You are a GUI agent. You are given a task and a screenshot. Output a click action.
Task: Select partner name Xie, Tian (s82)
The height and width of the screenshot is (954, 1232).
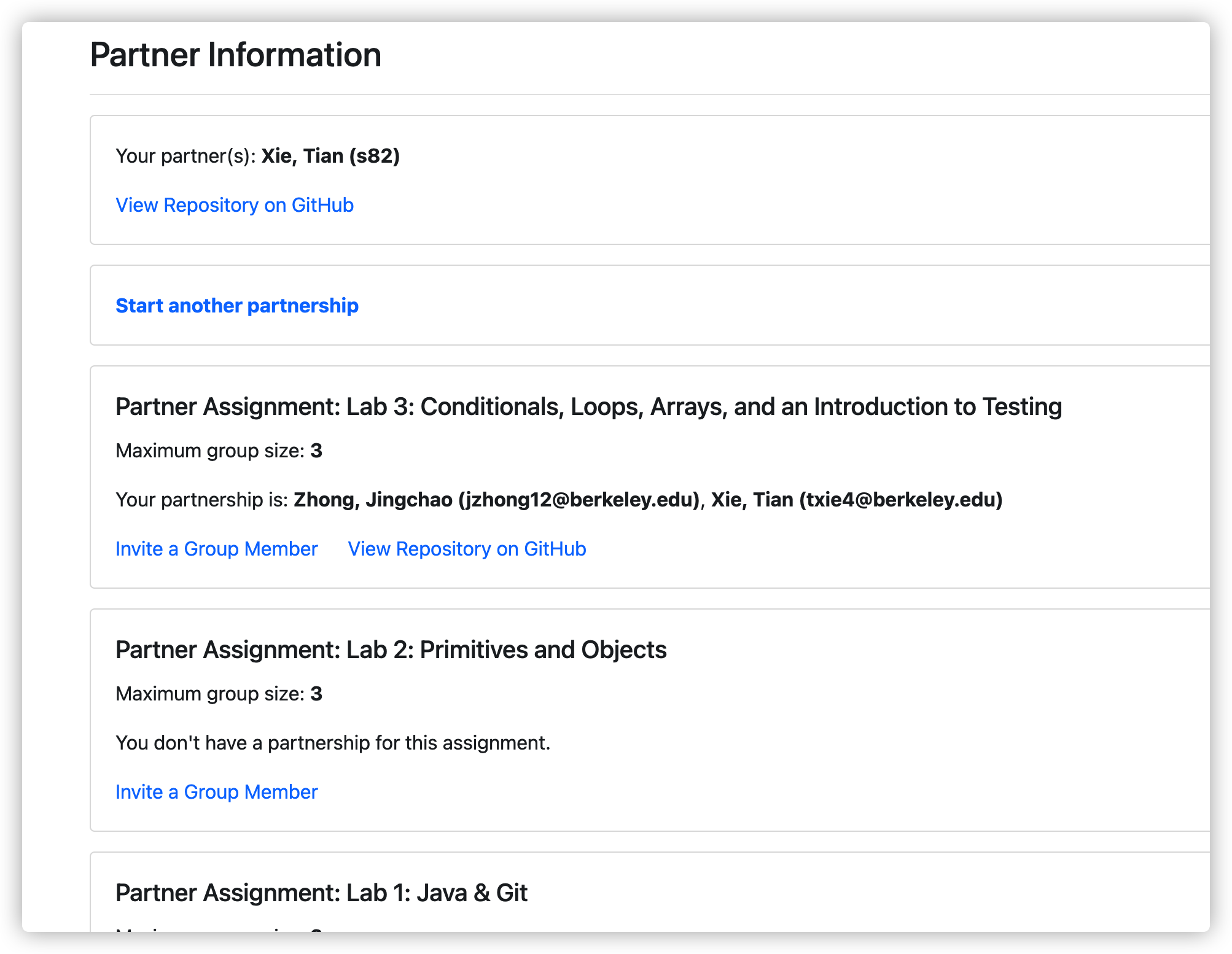coord(330,156)
